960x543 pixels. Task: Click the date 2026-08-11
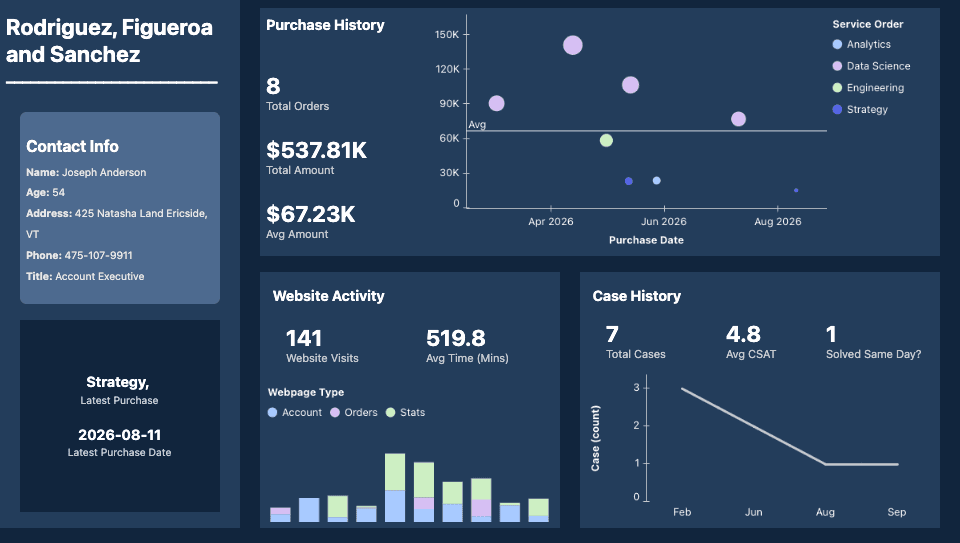point(119,435)
